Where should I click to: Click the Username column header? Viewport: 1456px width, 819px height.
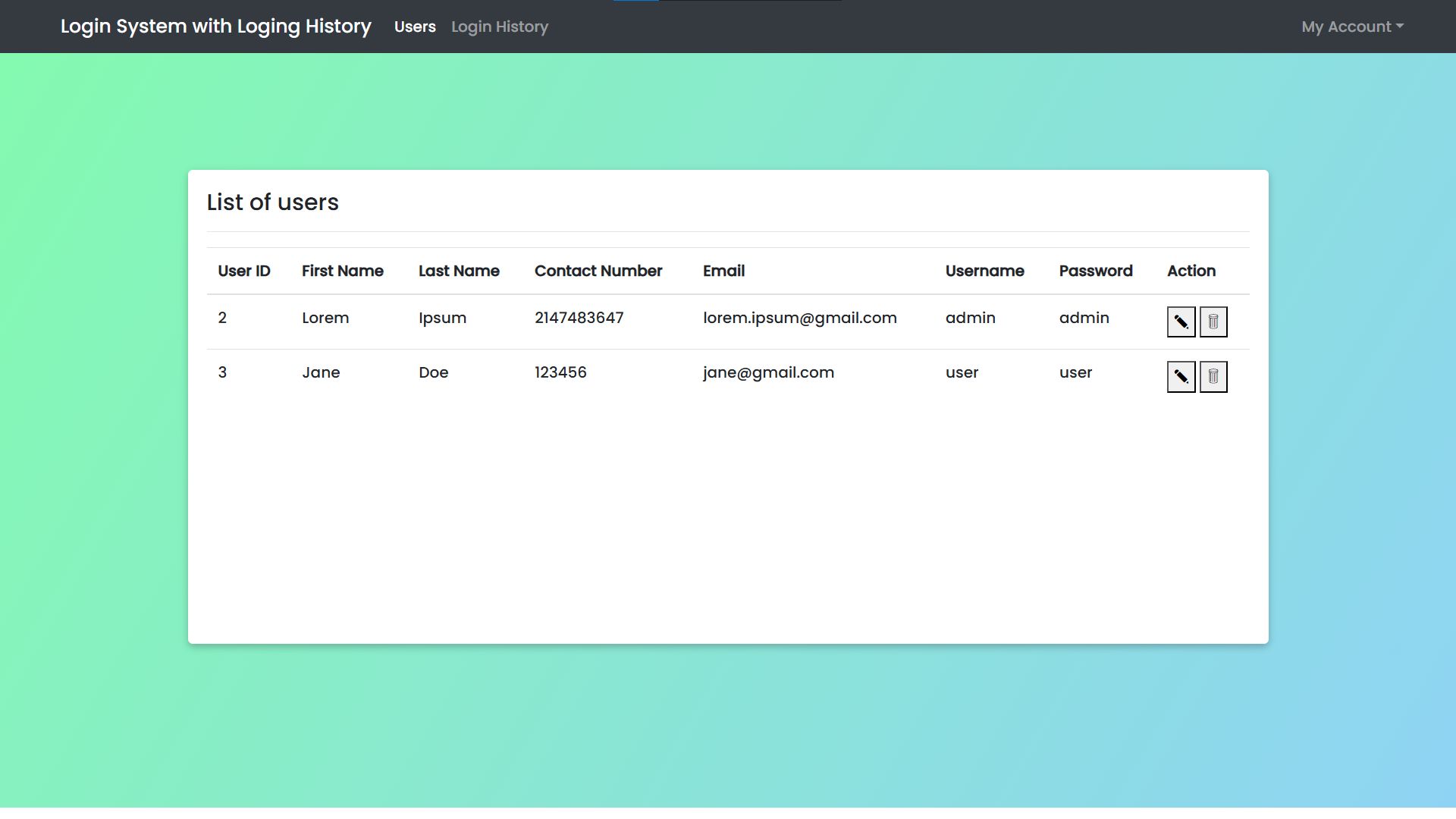point(984,271)
